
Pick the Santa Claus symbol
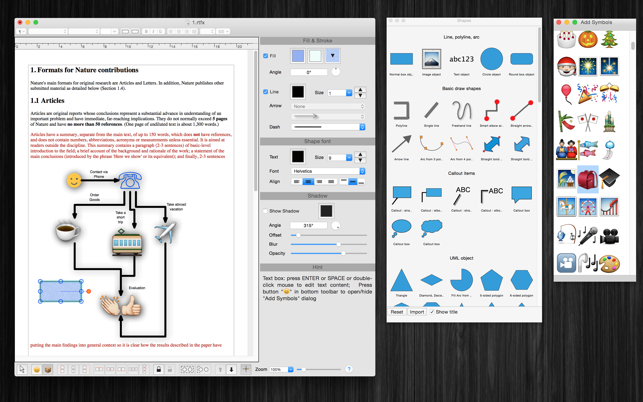point(566,66)
